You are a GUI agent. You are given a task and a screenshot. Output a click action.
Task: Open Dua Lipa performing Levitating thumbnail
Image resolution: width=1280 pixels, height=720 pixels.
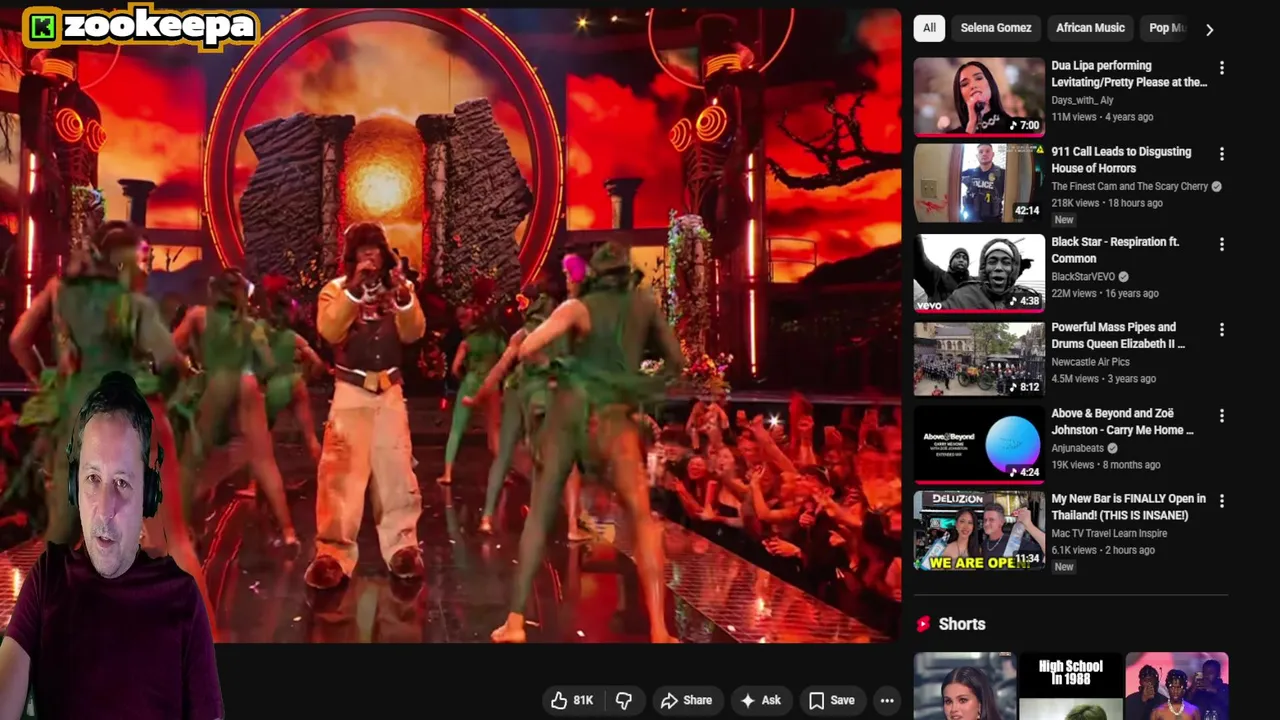979,96
